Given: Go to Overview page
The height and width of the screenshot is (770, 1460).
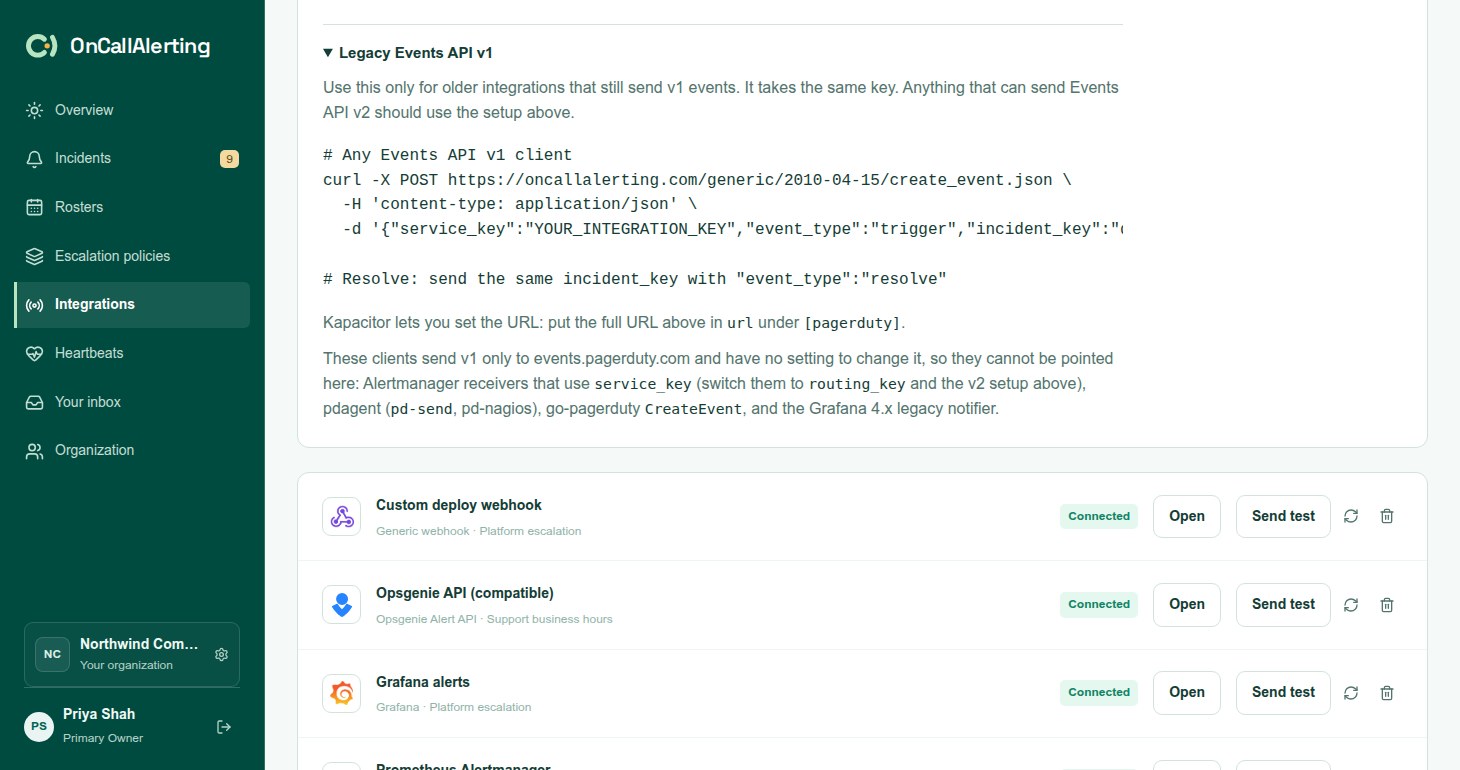Looking at the screenshot, I should coord(132,110).
